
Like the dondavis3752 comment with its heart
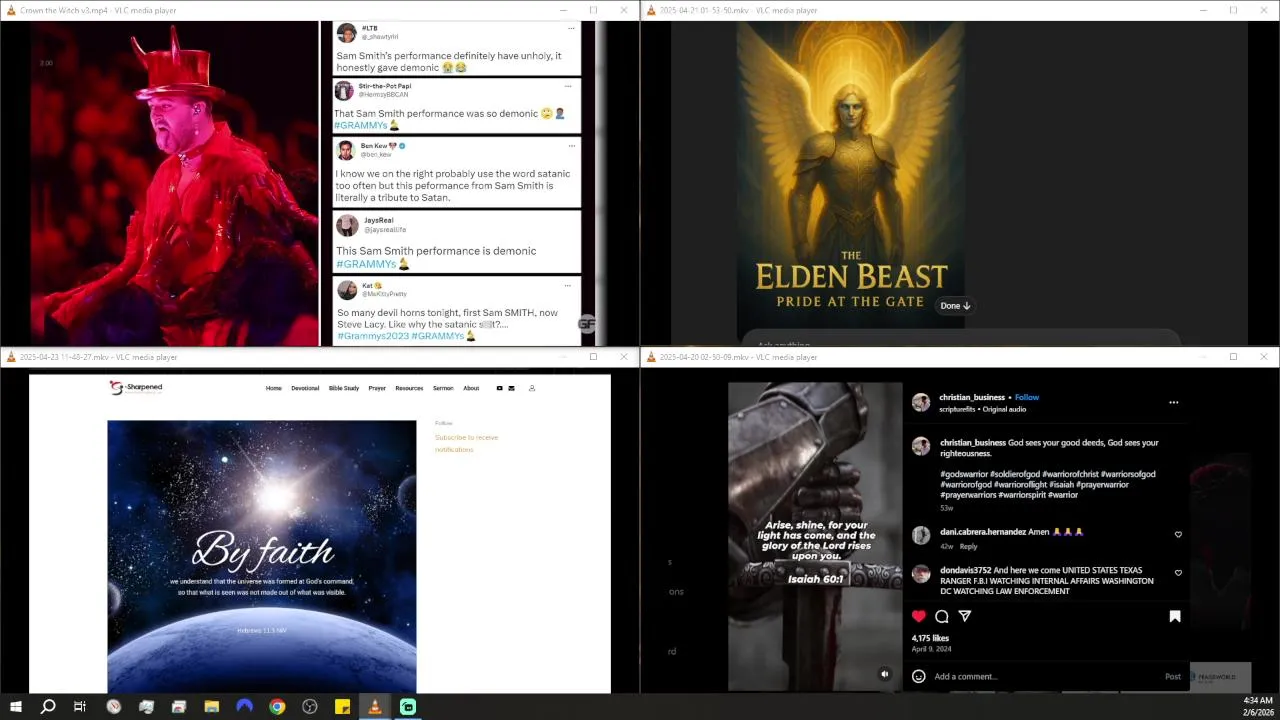coord(1178,573)
